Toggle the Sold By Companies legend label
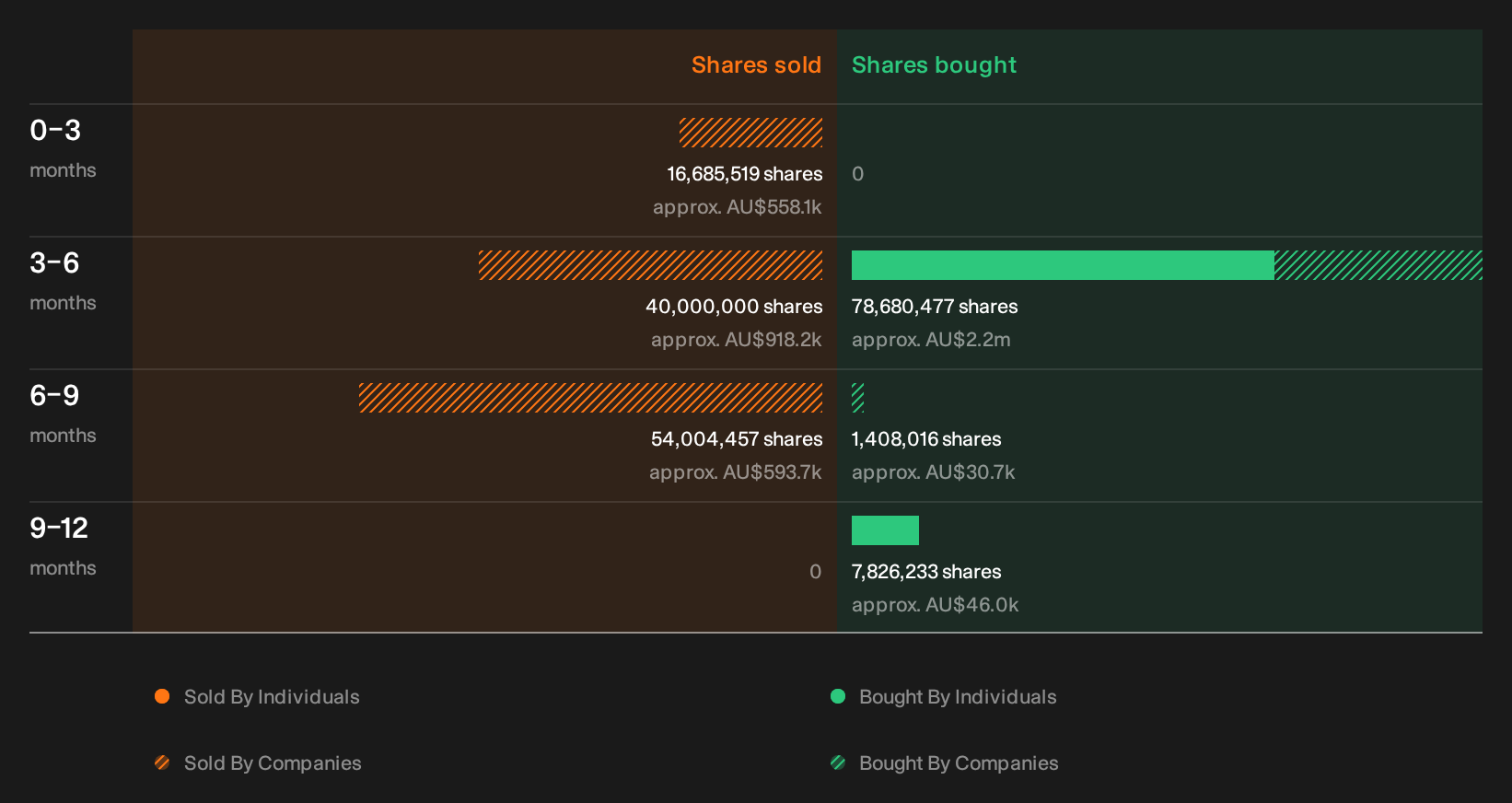The height and width of the screenshot is (803, 1512). pos(273,763)
